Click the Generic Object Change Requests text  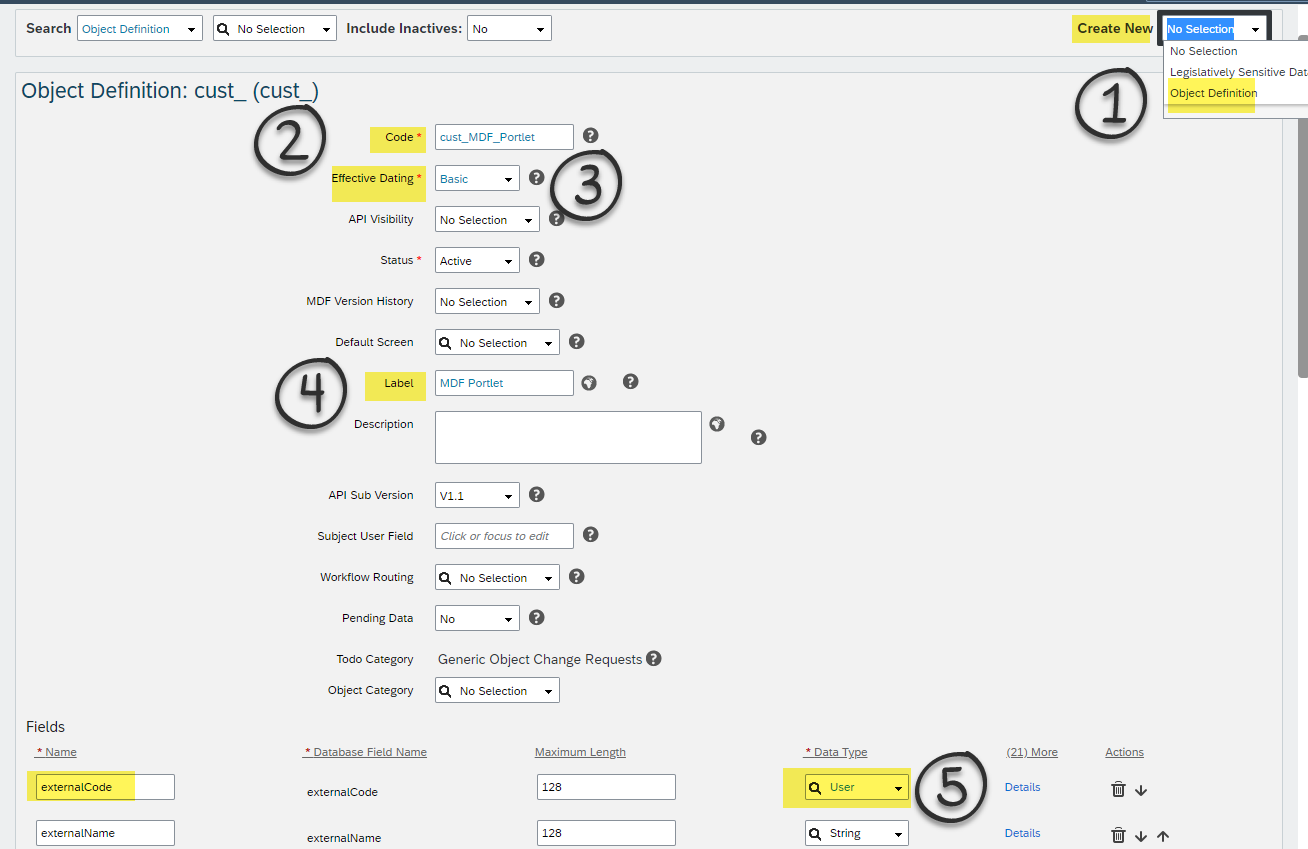540,659
